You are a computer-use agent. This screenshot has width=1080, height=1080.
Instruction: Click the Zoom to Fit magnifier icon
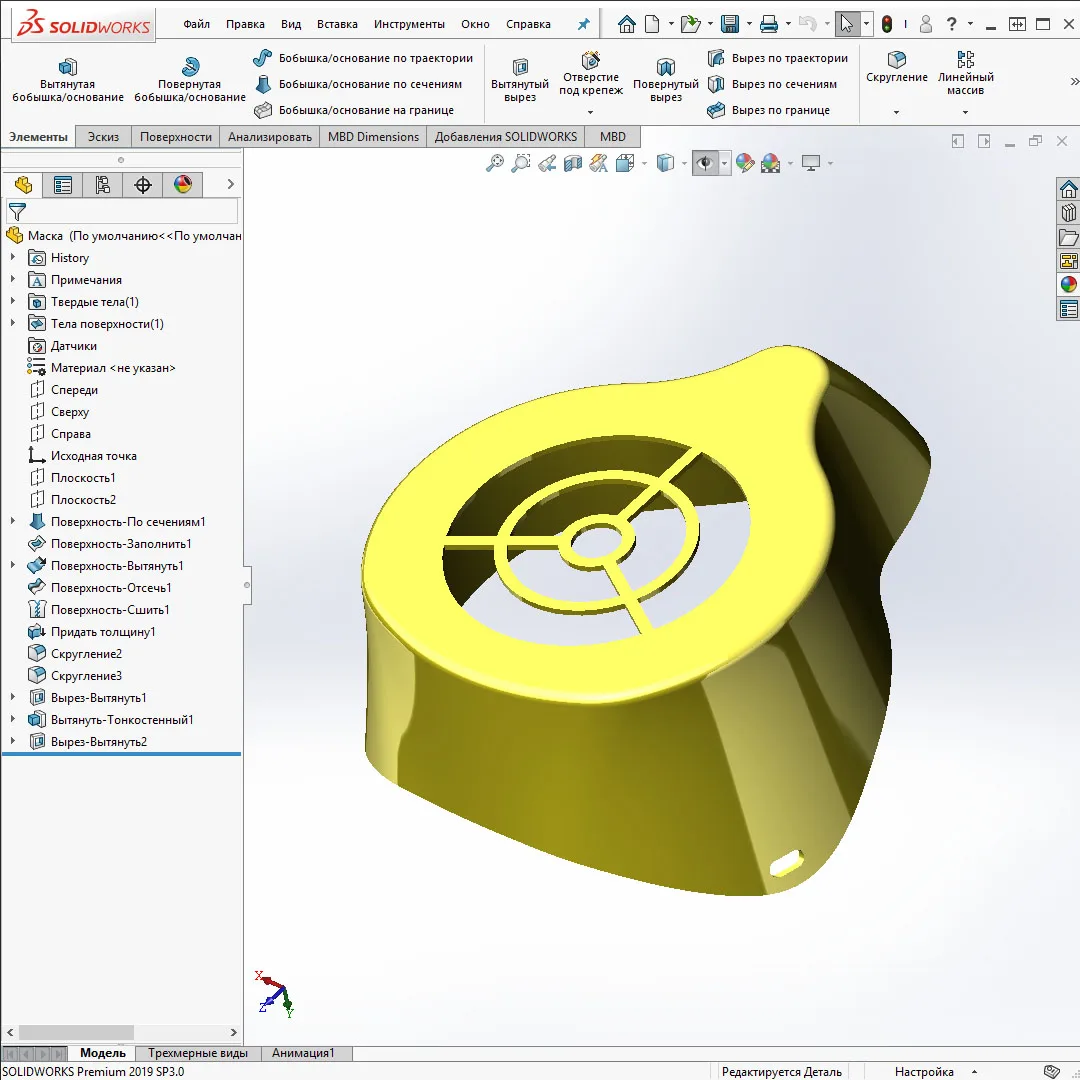(x=495, y=163)
